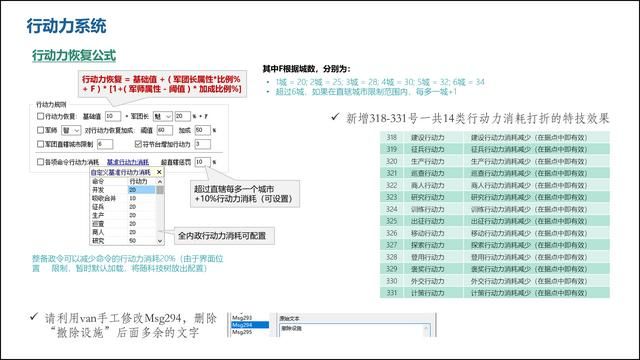Open the 军团长 attribute dropdown
The image size is (640, 360).
(163, 116)
